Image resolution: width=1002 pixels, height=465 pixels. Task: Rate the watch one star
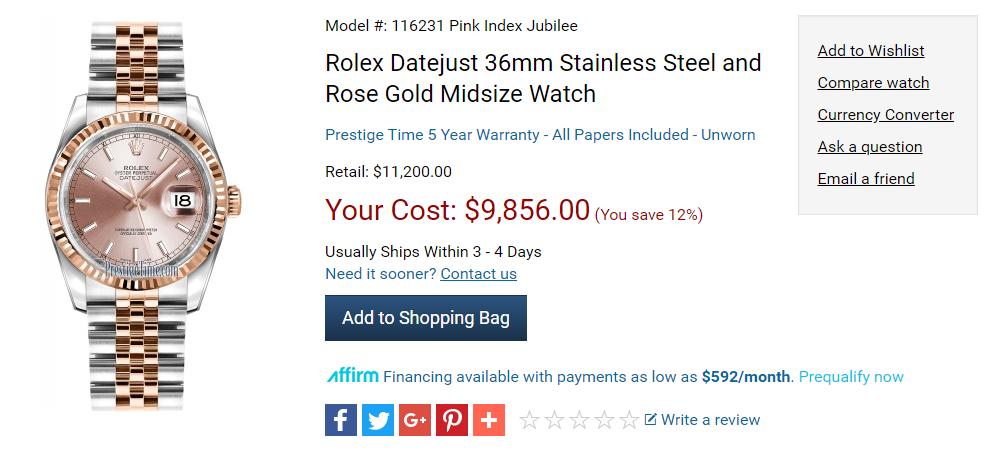tap(530, 420)
